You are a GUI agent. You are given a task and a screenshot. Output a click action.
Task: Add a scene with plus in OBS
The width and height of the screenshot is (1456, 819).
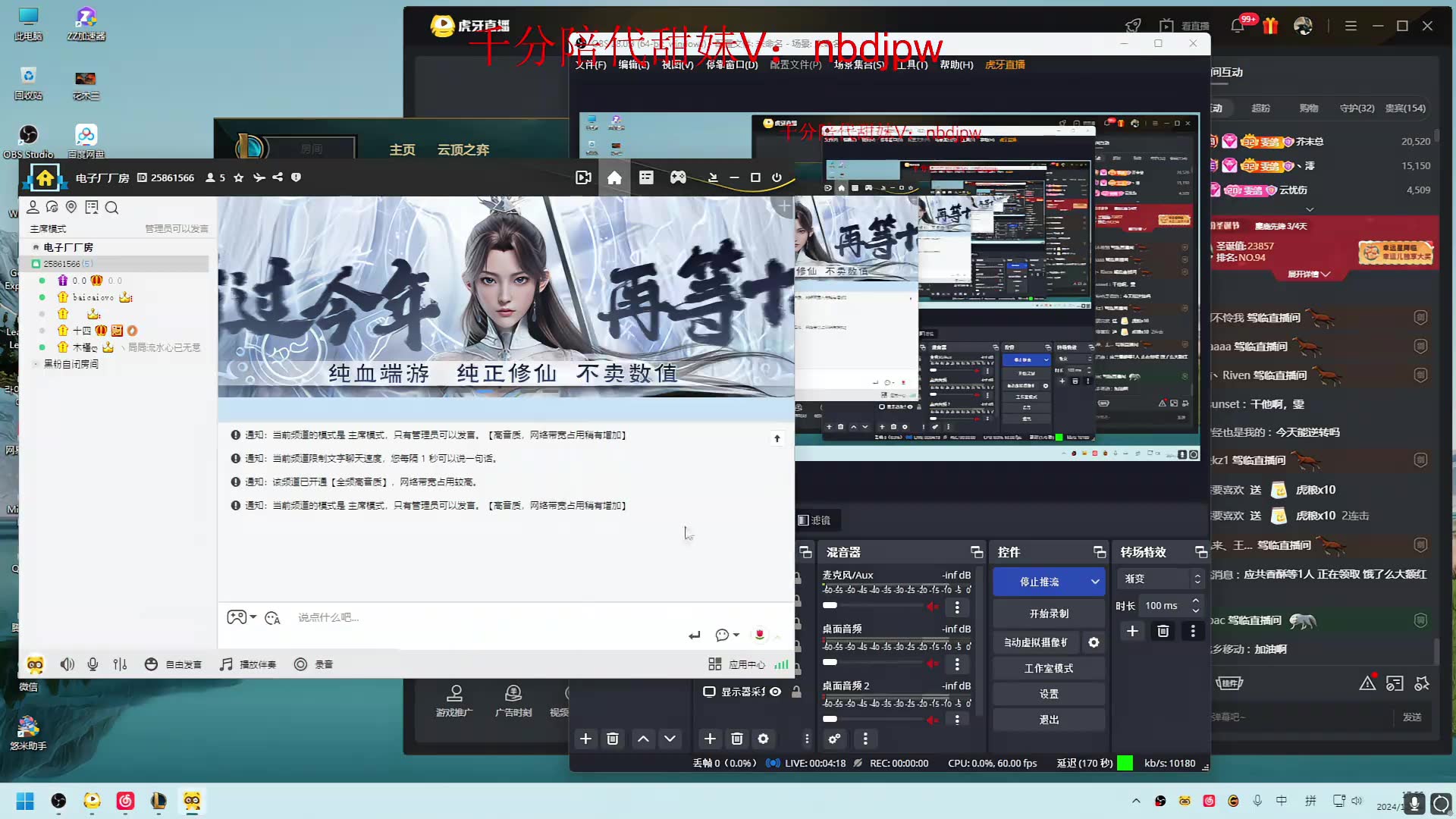point(585,739)
